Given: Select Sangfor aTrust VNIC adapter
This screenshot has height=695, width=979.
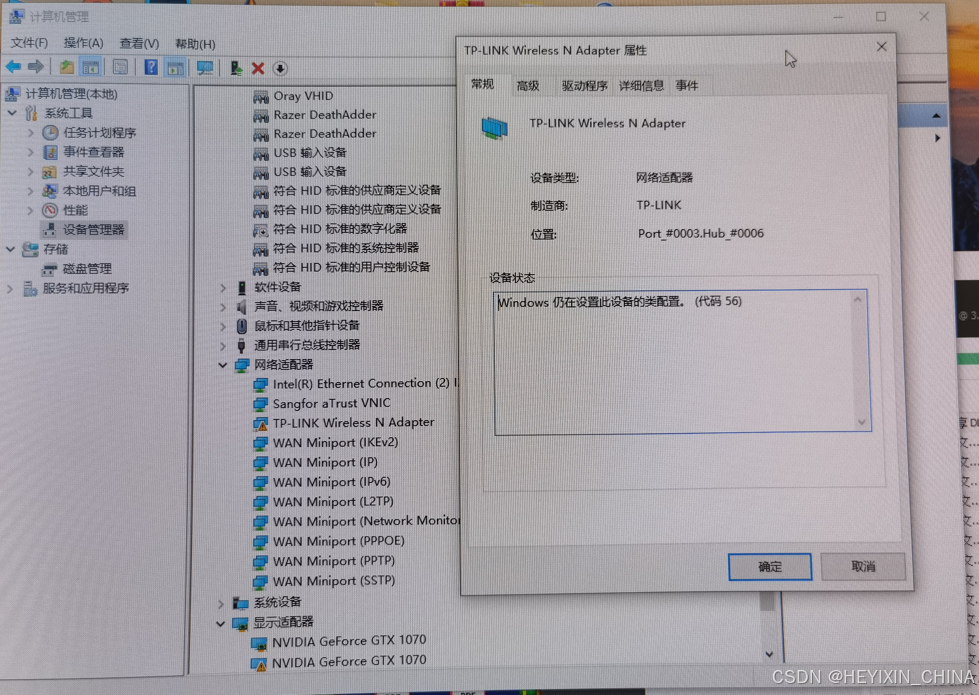Looking at the screenshot, I should pos(331,403).
